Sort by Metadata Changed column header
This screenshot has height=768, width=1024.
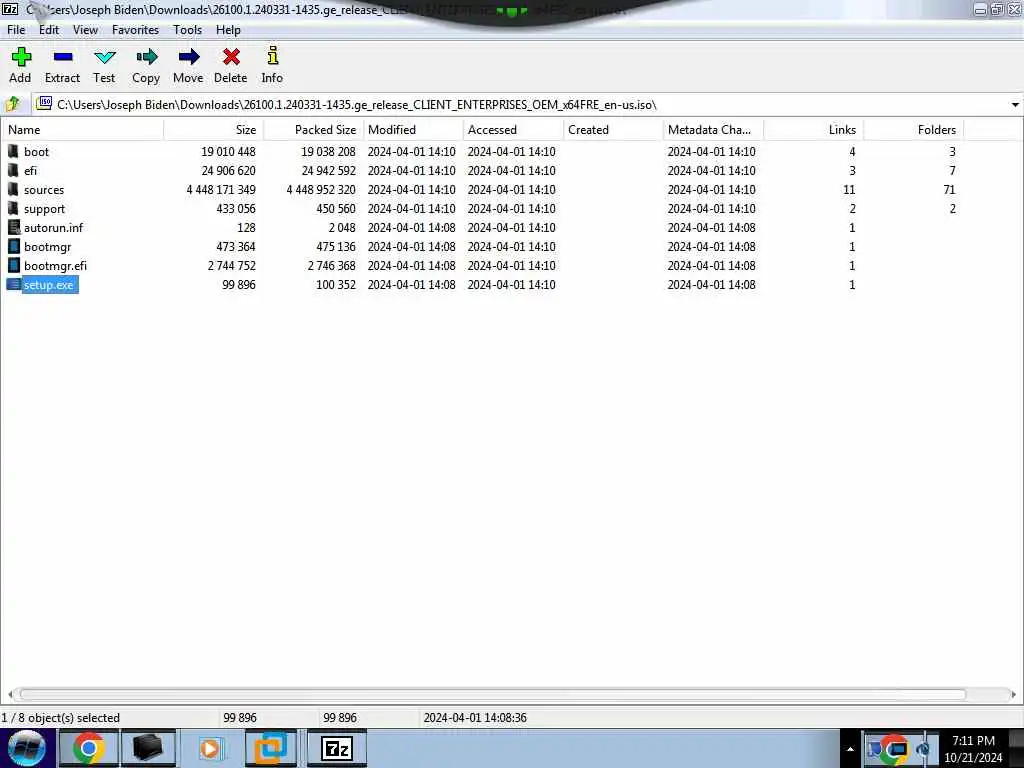tap(713, 130)
